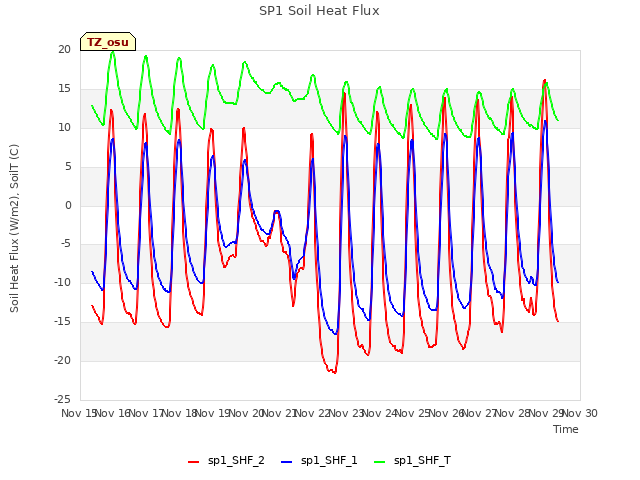The height and width of the screenshot is (480, 640).
Task: Click the -20 y-axis tick label
Action: 62,360
